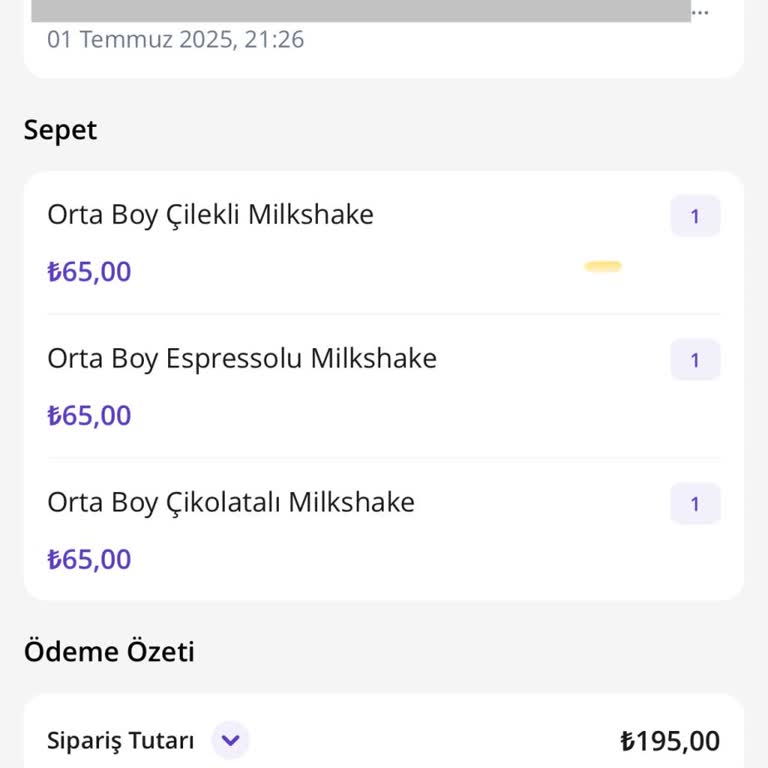This screenshot has width=768, height=768.
Task: Select Orta Boy Çilekli Milkshake item
Action: pos(210,215)
